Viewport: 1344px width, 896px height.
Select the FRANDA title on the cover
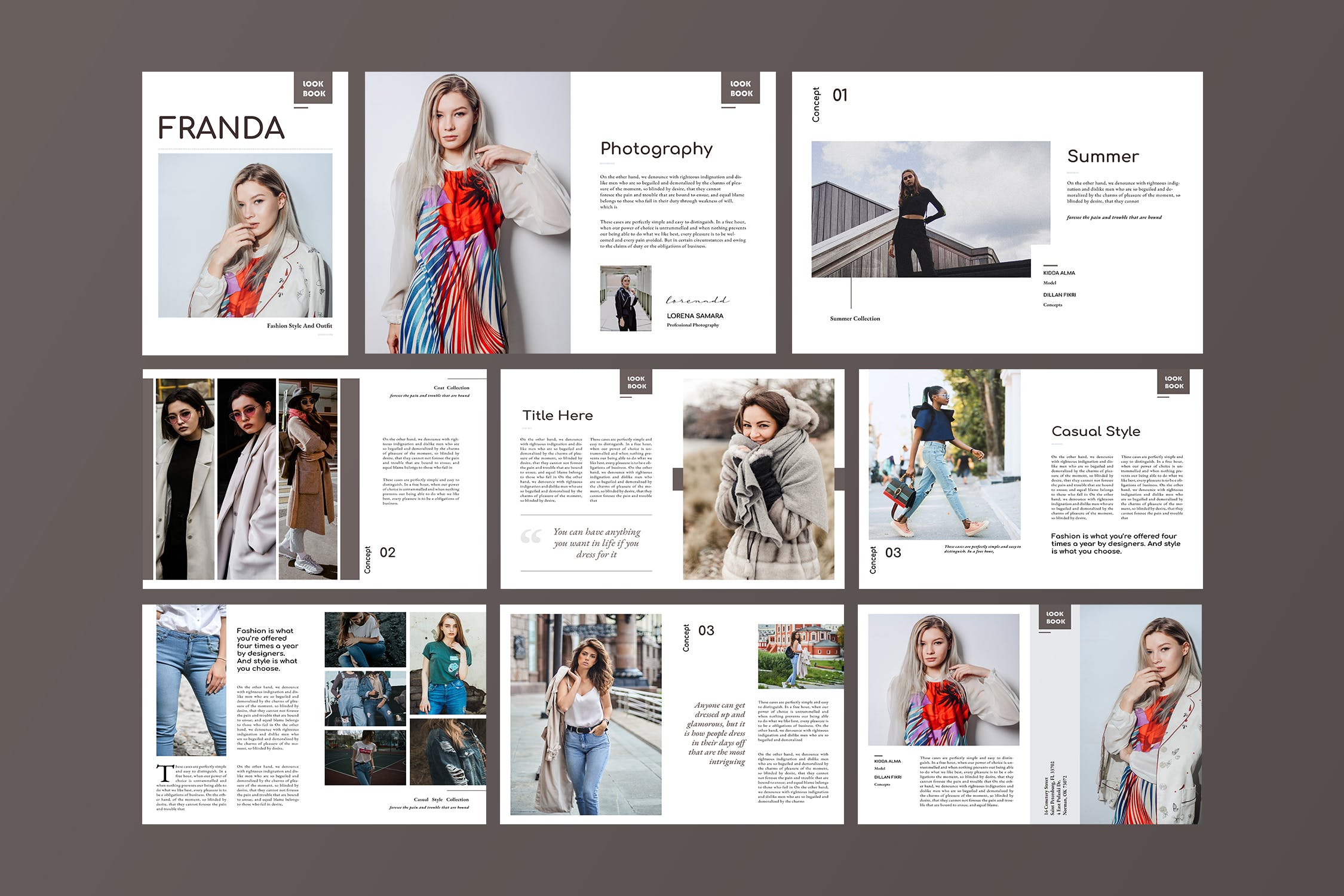pyautogui.click(x=223, y=127)
